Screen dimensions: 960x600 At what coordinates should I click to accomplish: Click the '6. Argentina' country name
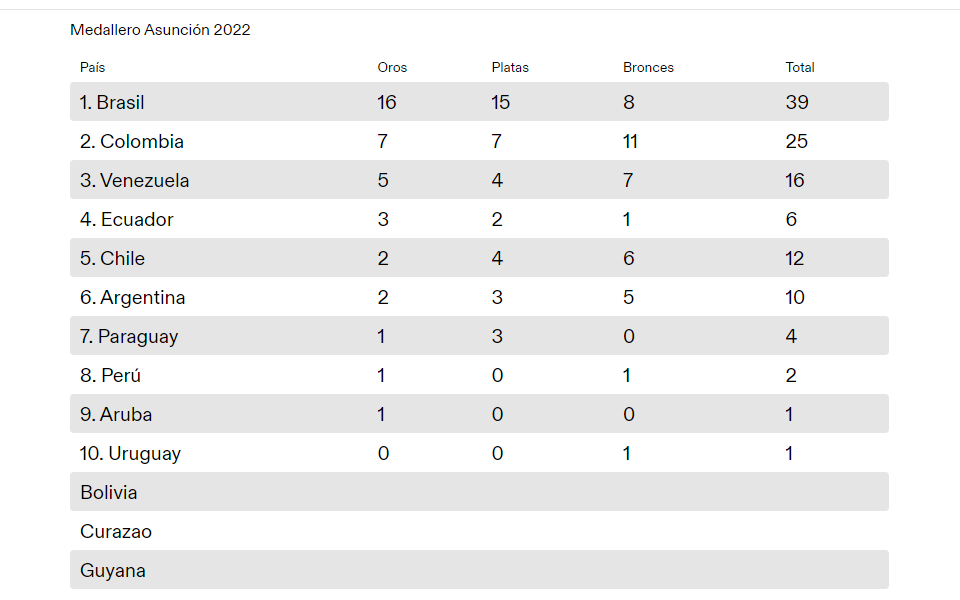coord(133,298)
